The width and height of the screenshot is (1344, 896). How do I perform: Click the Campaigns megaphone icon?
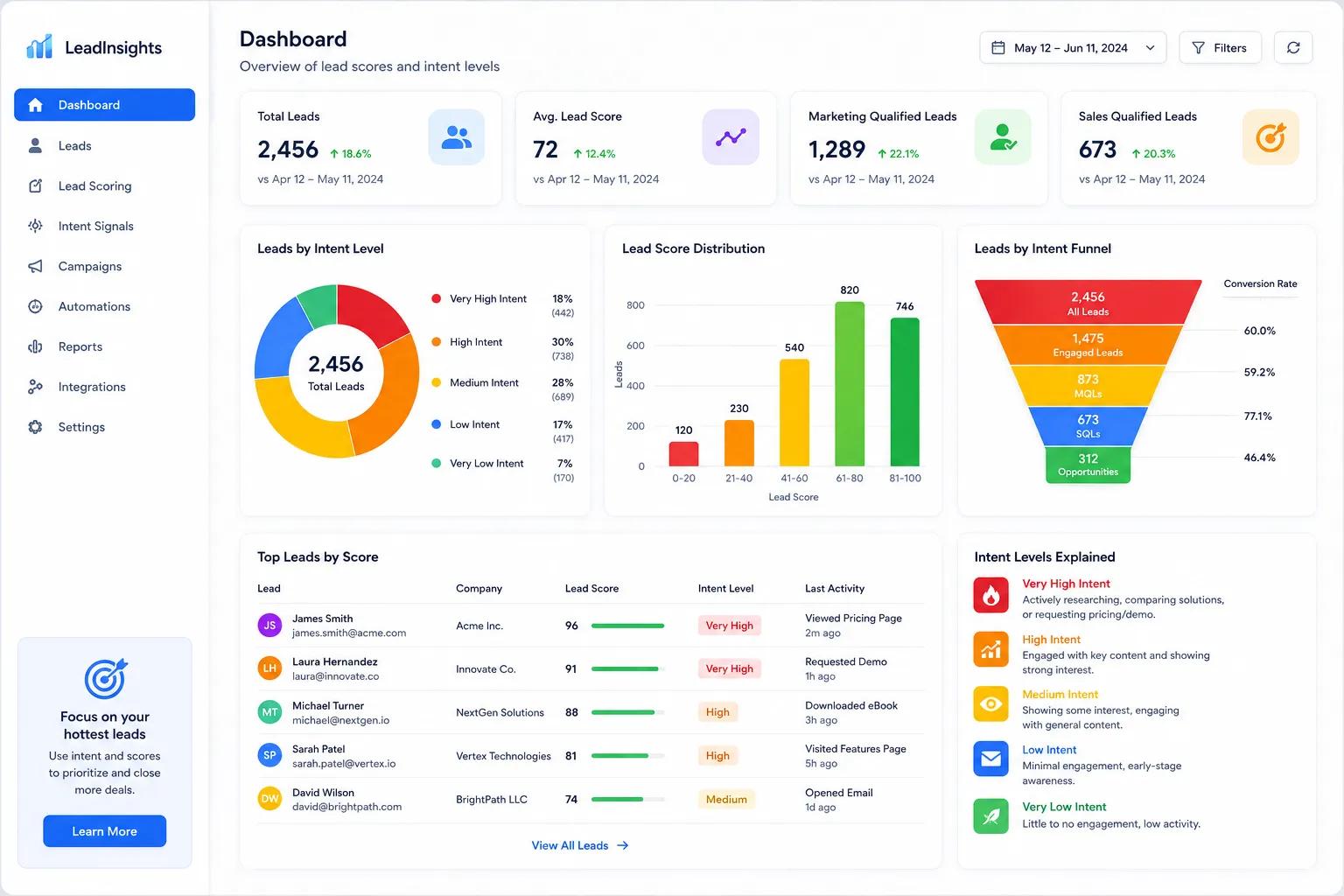35,266
